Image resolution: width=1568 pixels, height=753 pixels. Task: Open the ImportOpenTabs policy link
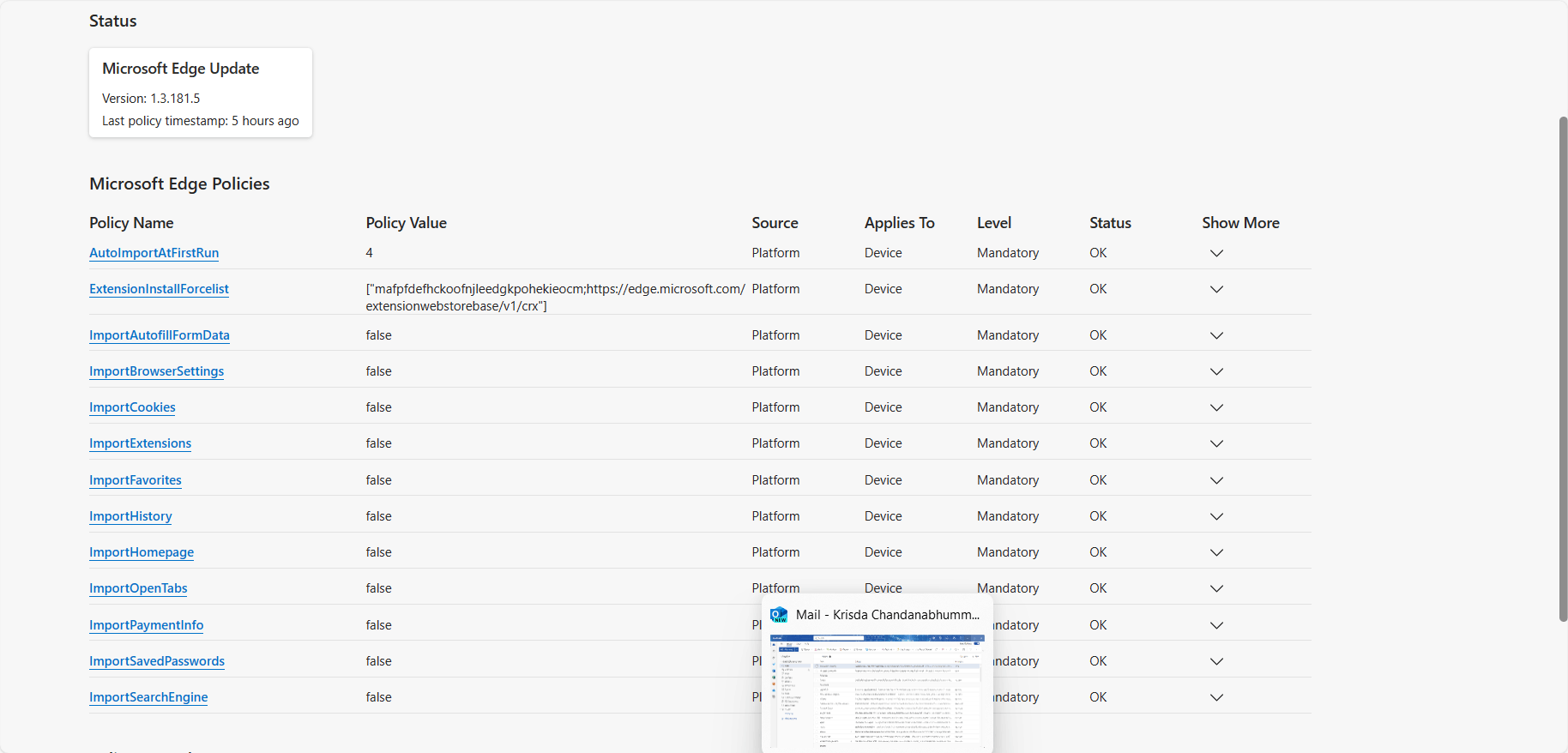tap(138, 588)
